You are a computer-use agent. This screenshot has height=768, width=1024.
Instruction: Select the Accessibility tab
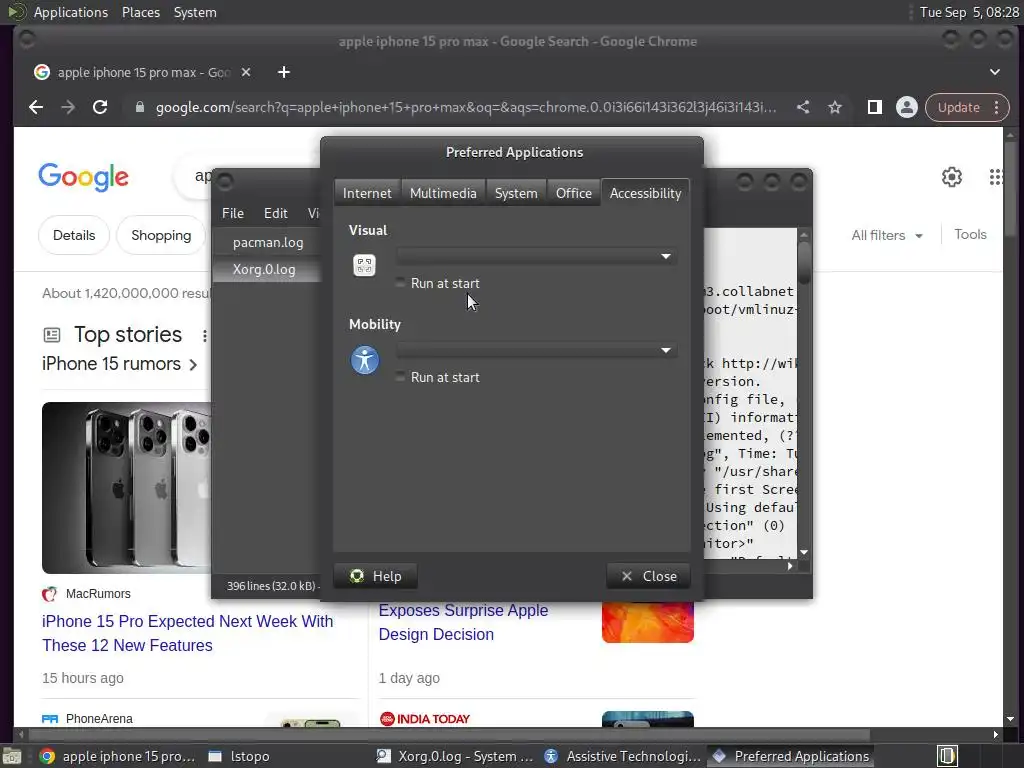[645, 193]
